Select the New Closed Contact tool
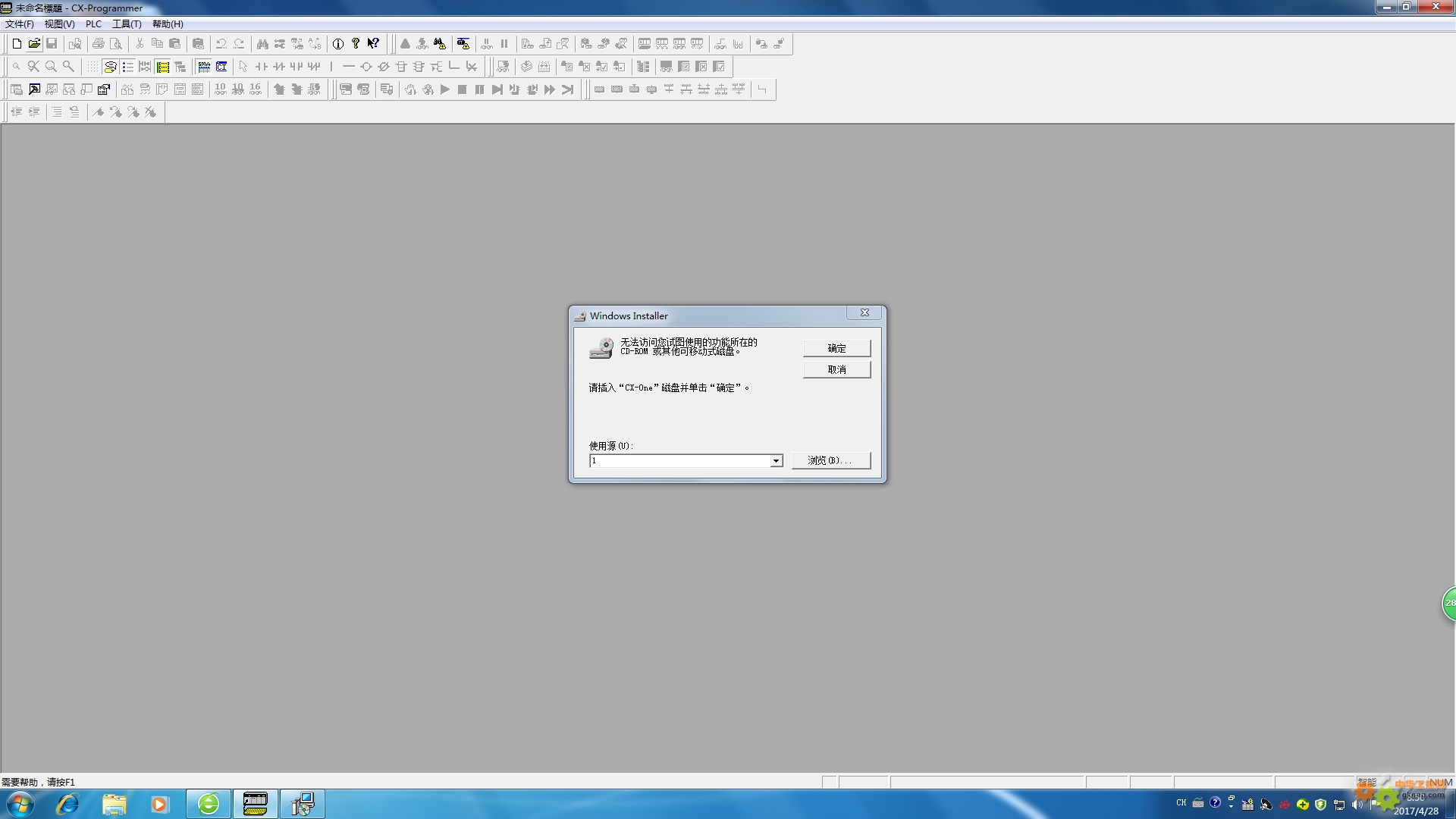Viewport: 1456px width, 819px height. click(x=279, y=67)
